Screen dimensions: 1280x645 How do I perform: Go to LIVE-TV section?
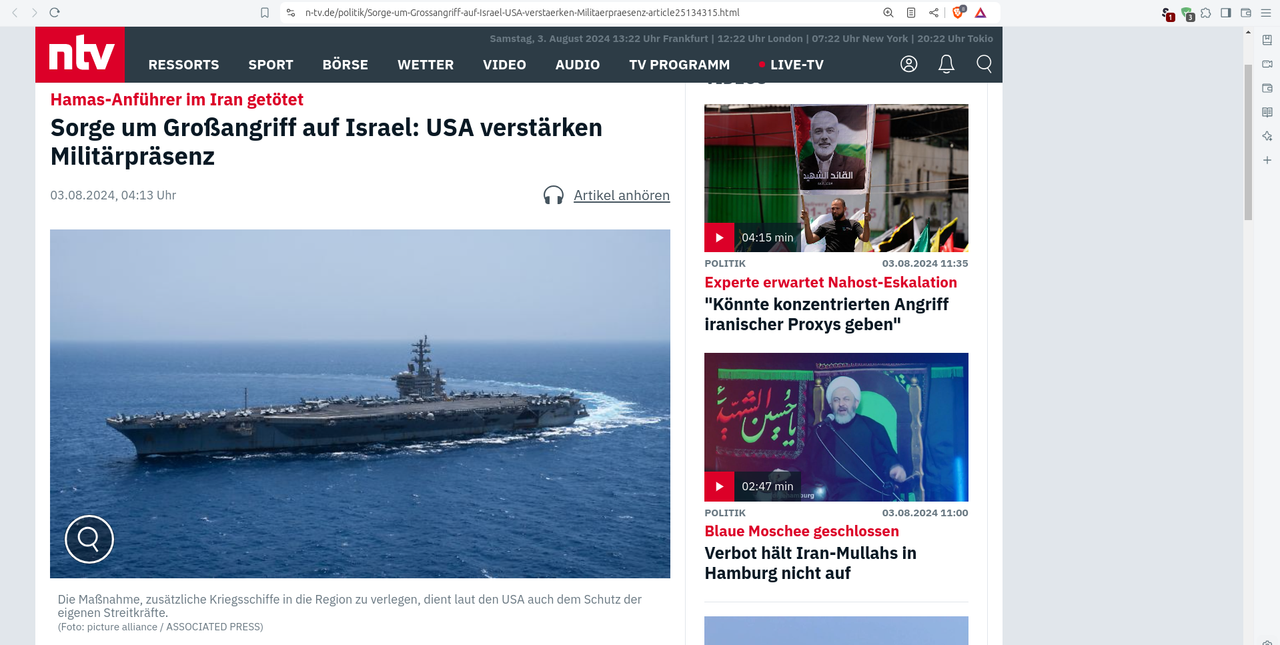pos(791,64)
